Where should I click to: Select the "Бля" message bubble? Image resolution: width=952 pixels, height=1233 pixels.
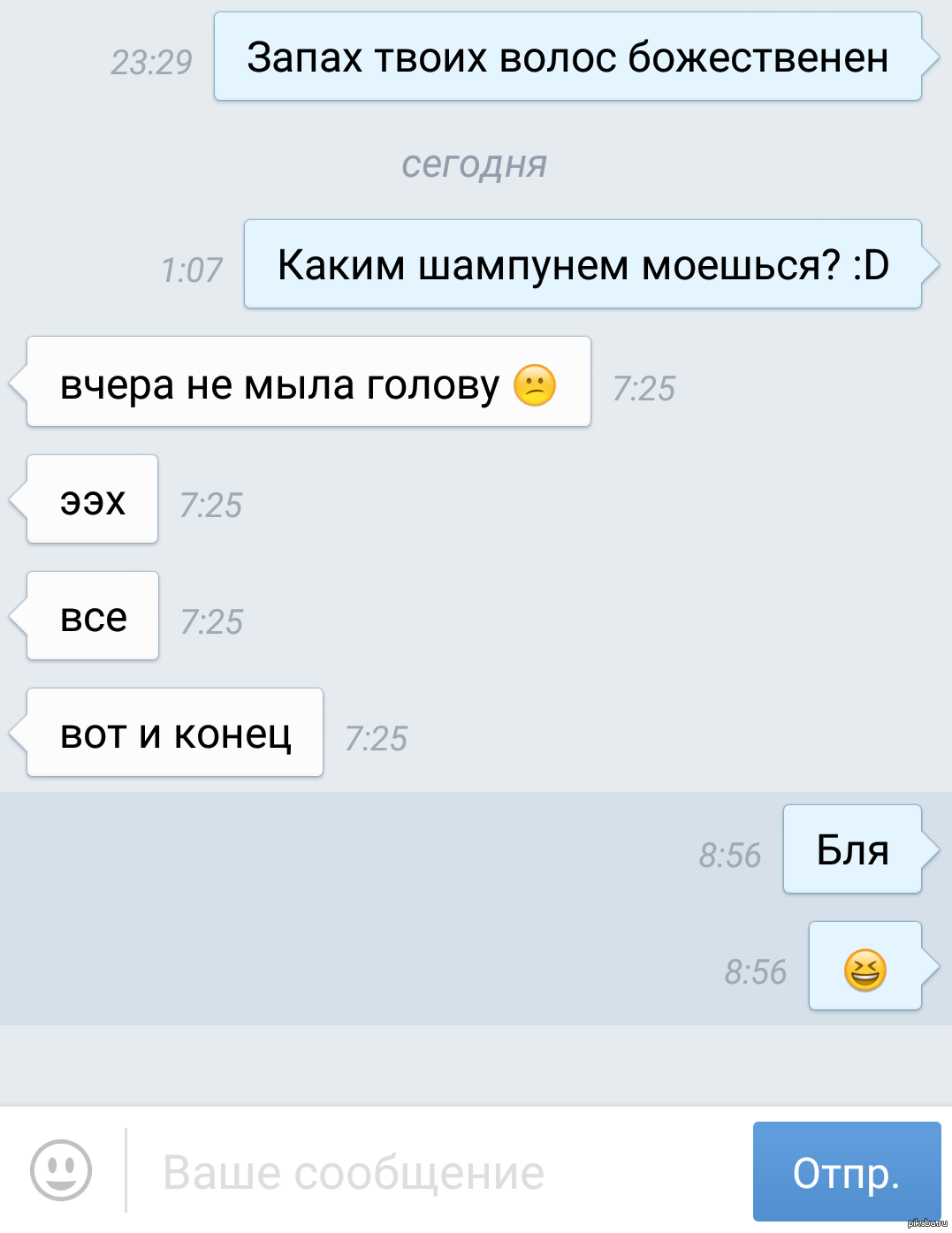[x=852, y=849]
